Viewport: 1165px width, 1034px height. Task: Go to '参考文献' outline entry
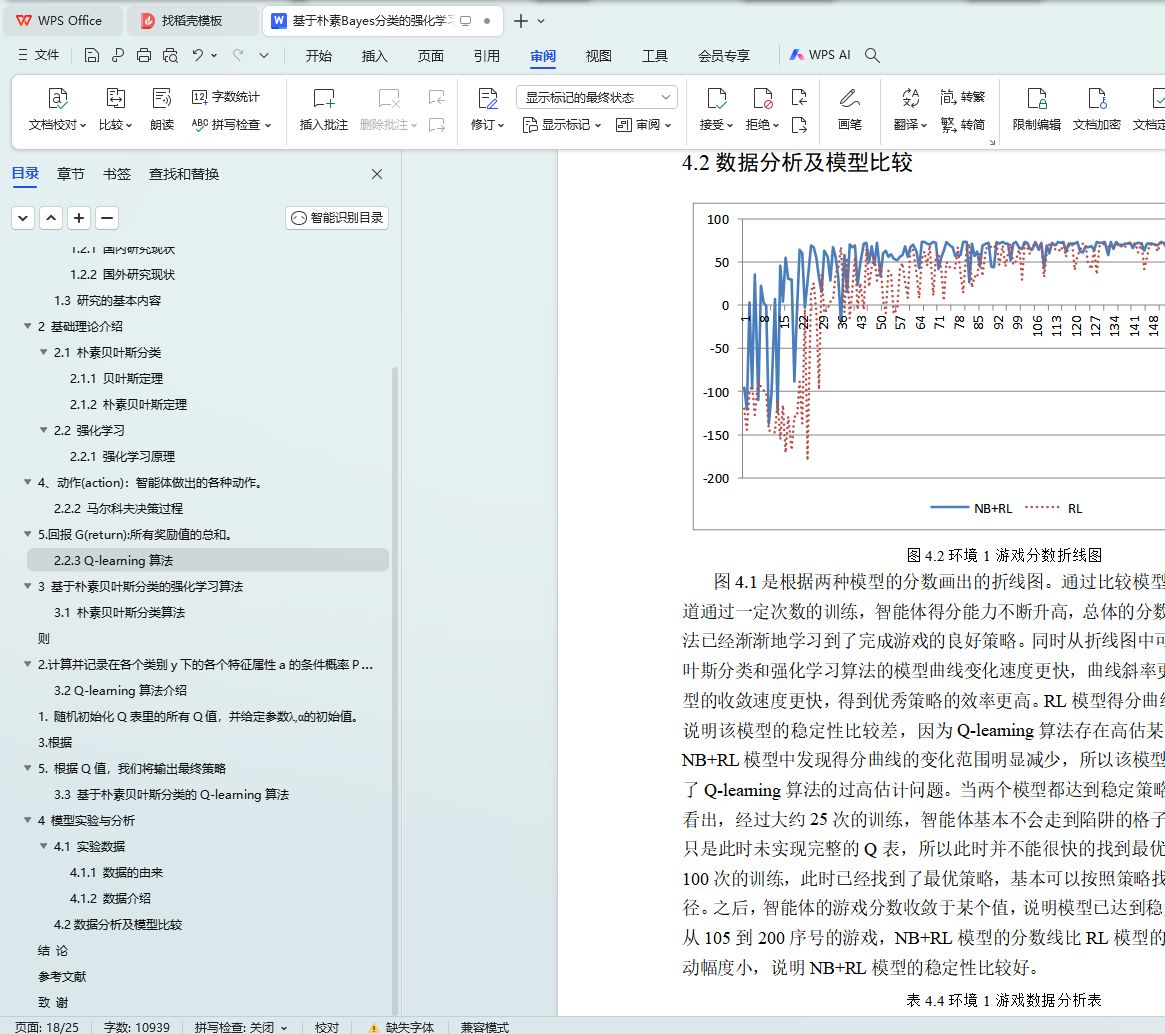[x=62, y=976]
